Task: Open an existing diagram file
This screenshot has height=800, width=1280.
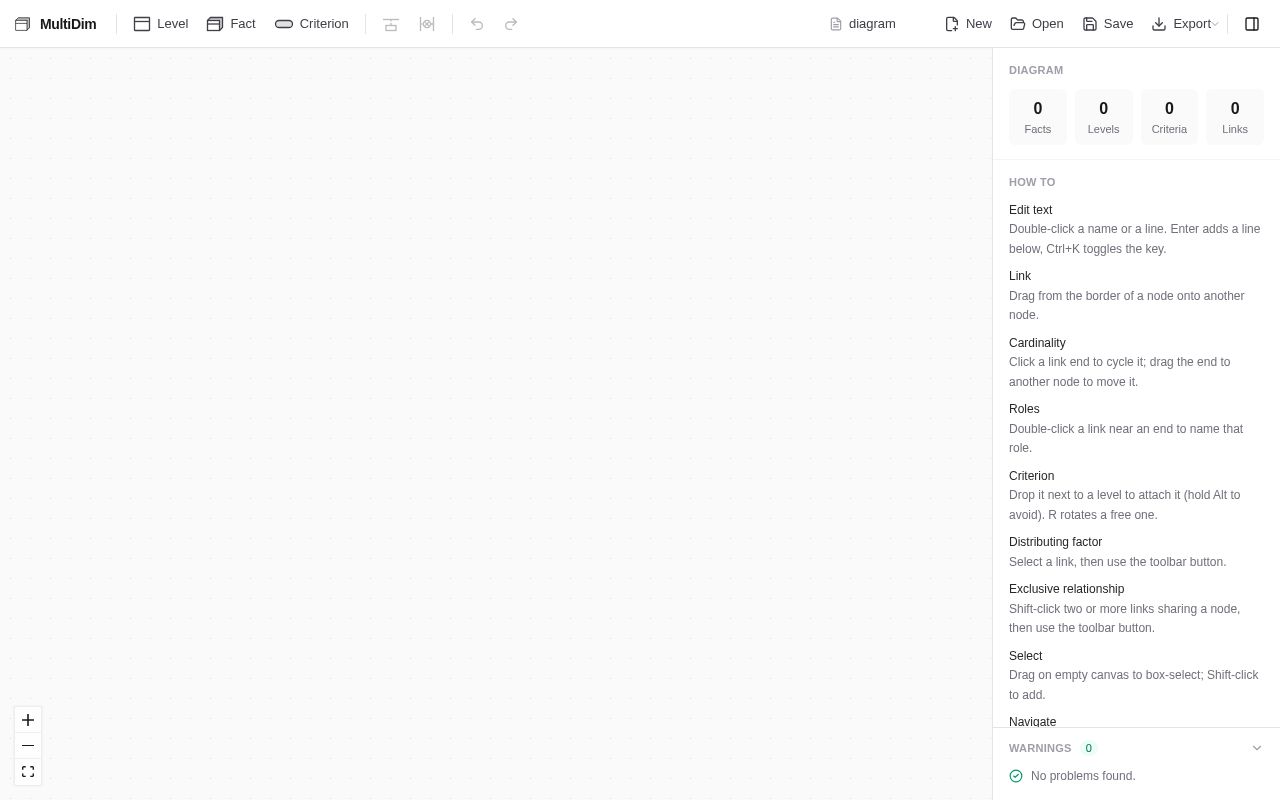Action: point(1037,24)
